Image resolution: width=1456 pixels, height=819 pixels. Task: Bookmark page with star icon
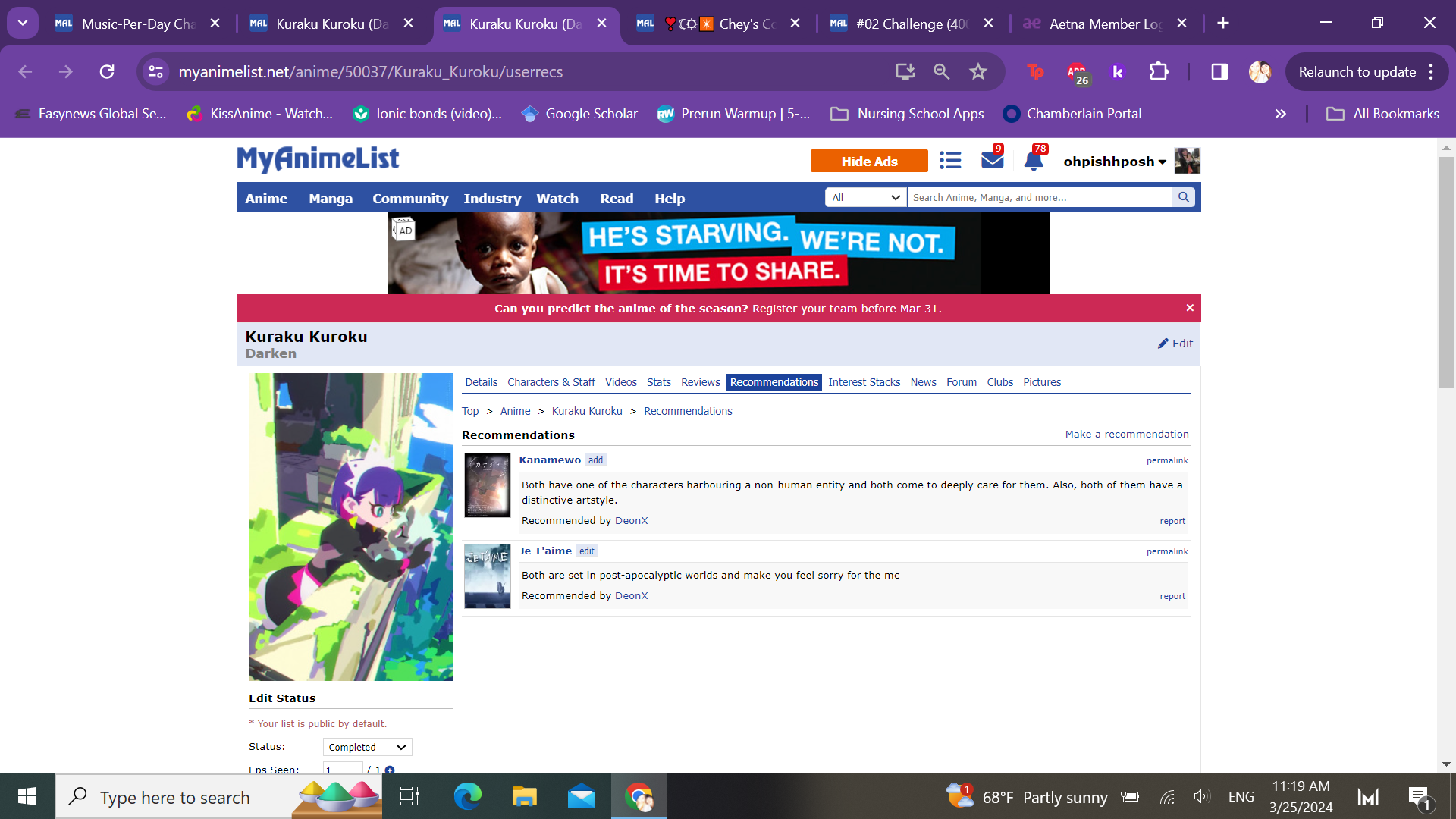point(978,72)
